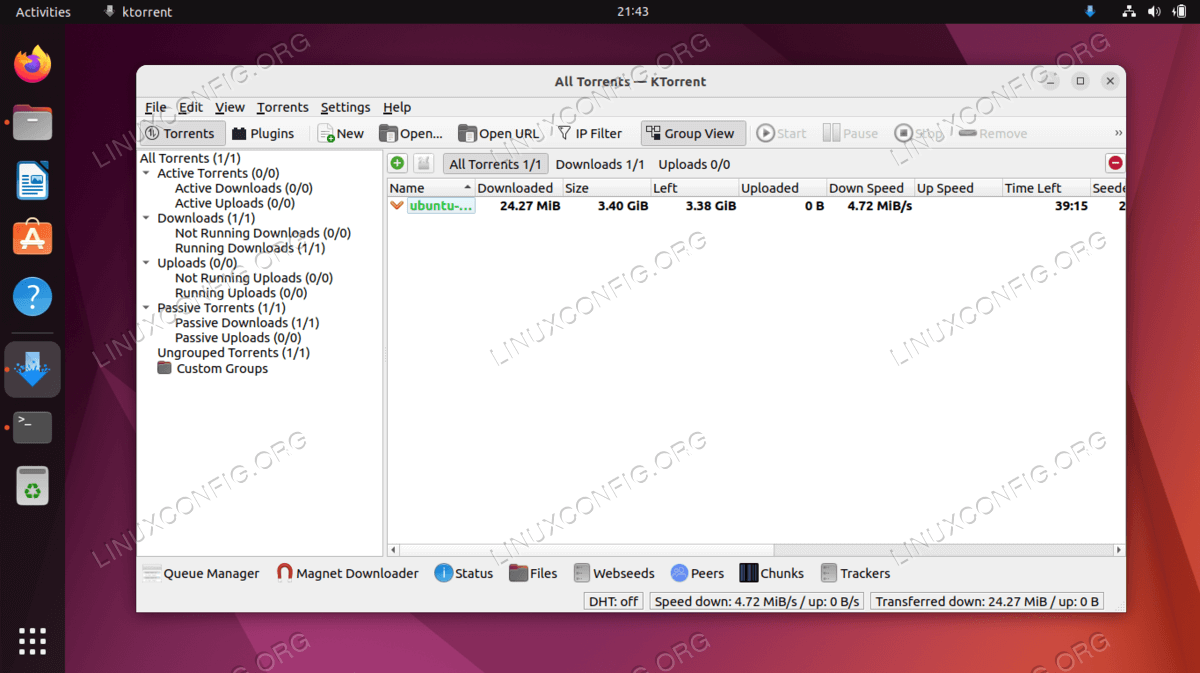This screenshot has height=673, width=1200.
Task: Open the IP Filter tool
Action: click(x=590, y=133)
